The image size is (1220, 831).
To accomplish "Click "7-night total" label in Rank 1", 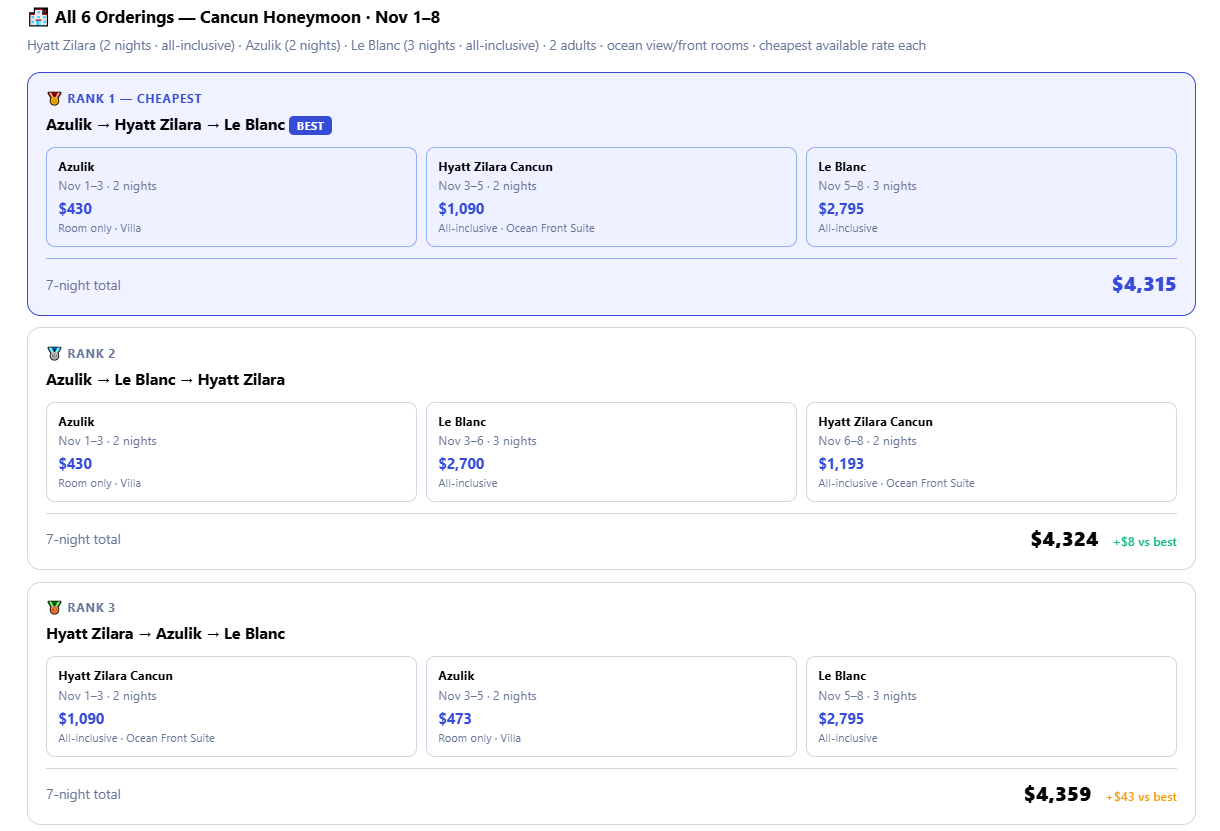I will (x=83, y=285).
